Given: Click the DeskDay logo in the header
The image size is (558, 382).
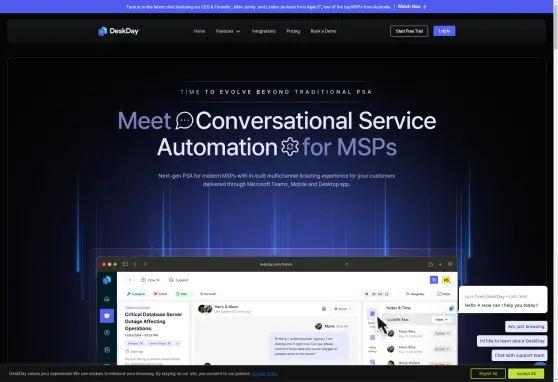Looking at the screenshot, I should [118, 31].
